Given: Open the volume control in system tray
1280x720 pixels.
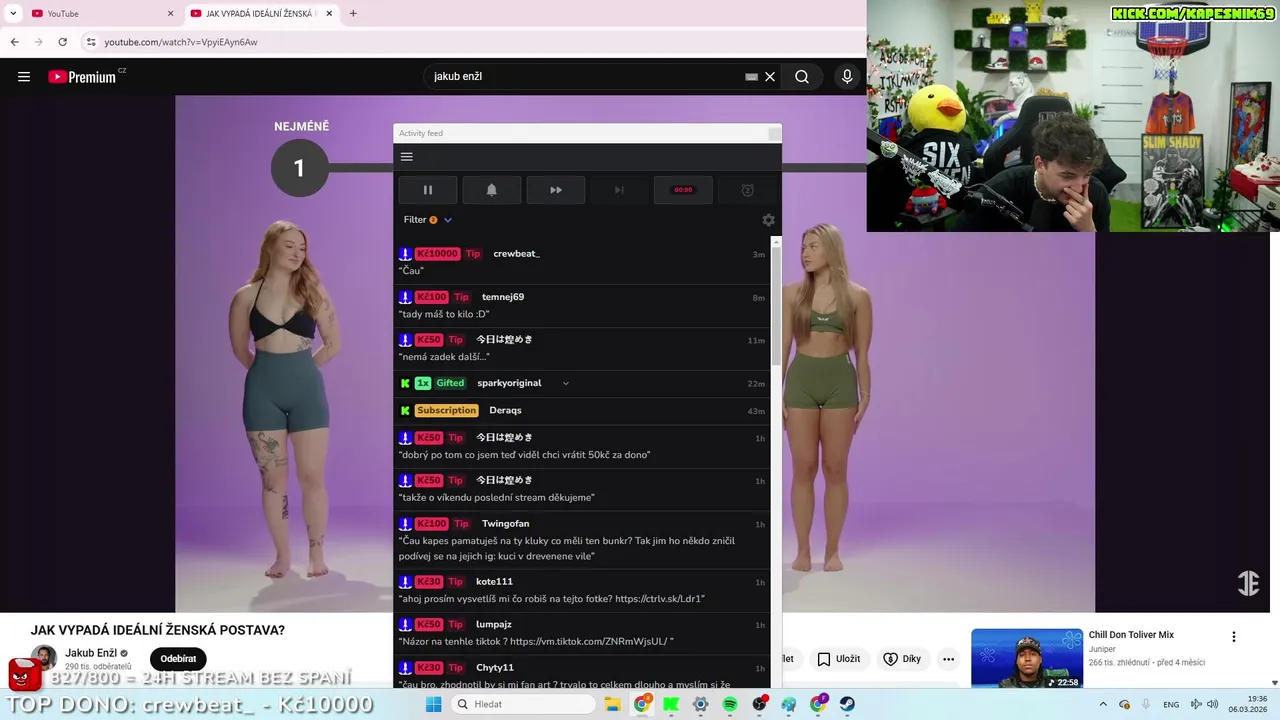Looking at the screenshot, I should pyautogui.click(x=1212, y=704).
